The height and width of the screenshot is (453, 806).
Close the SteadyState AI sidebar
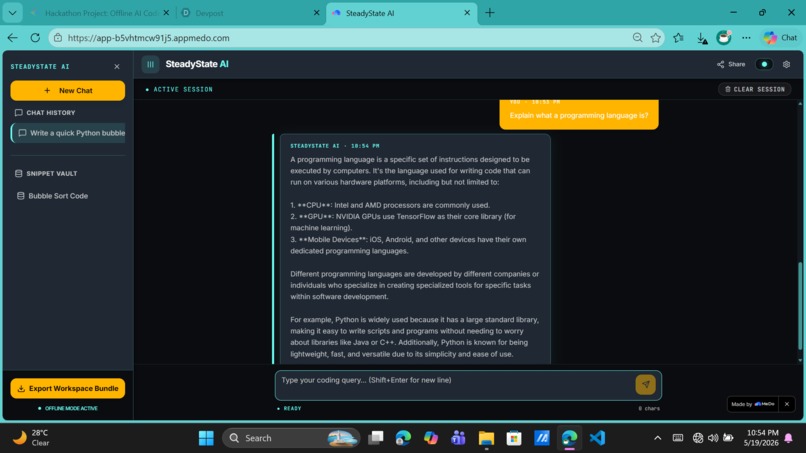[x=117, y=66]
